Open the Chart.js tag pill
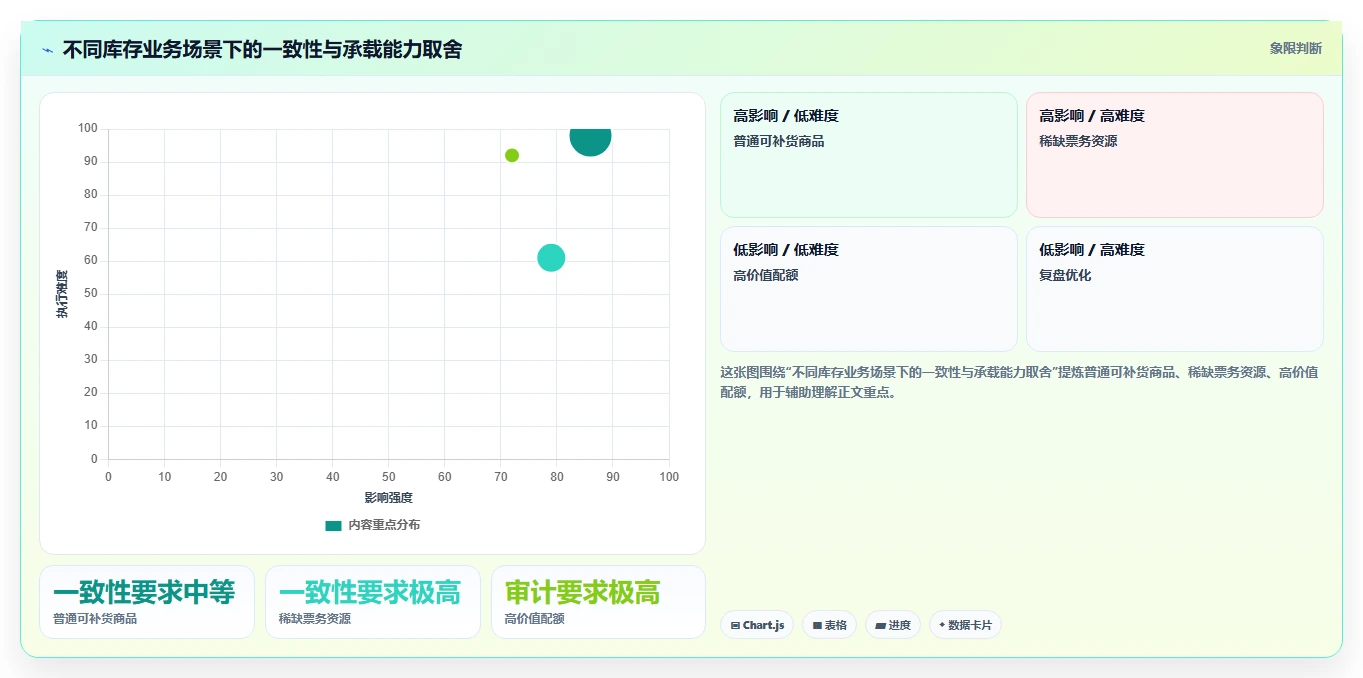 [x=757, y=625]
